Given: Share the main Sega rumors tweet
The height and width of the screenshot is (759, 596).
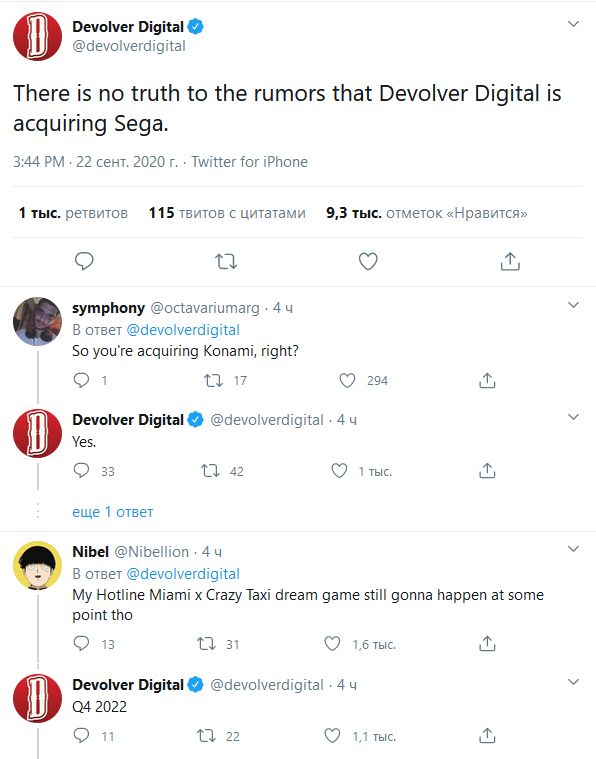Looking at the screenshot, I should click(x=510, y=261).
